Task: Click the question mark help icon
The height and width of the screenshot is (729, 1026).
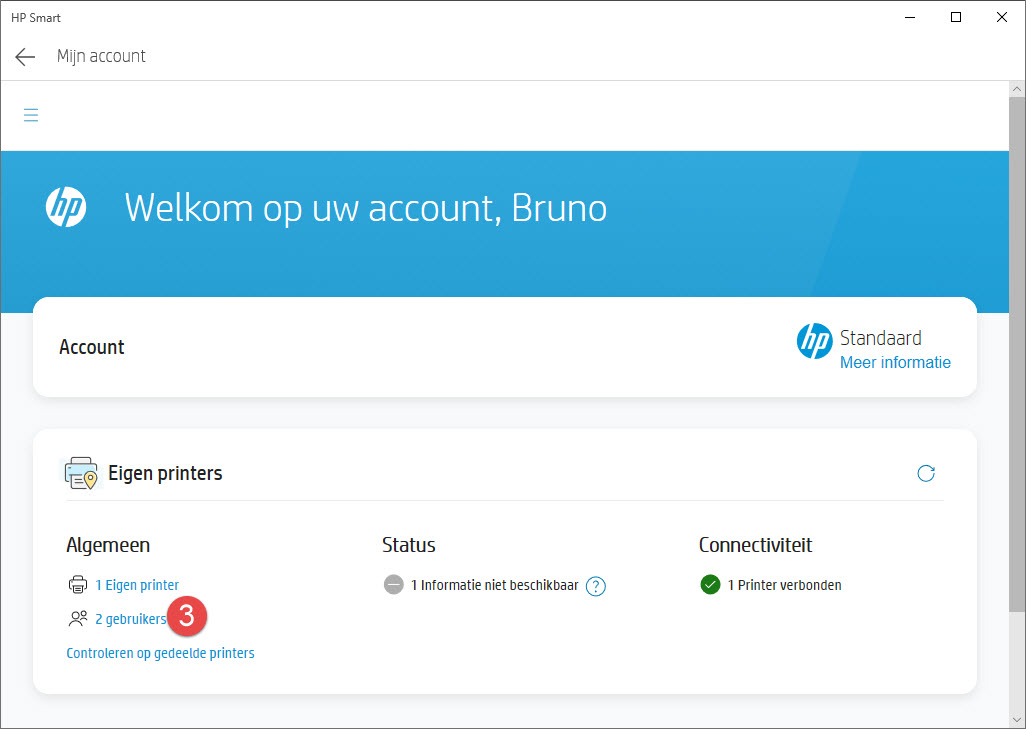Action: coord(596,586)
